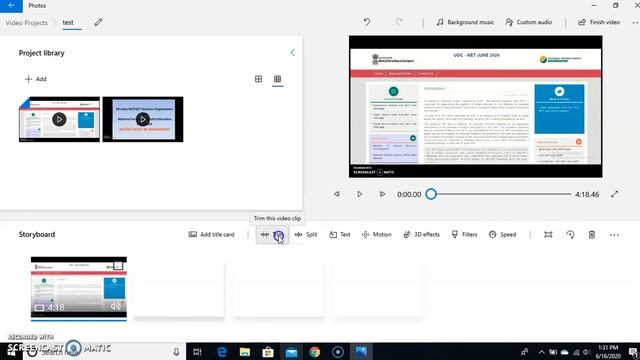Open storyboard more options menu

[614, 235]
